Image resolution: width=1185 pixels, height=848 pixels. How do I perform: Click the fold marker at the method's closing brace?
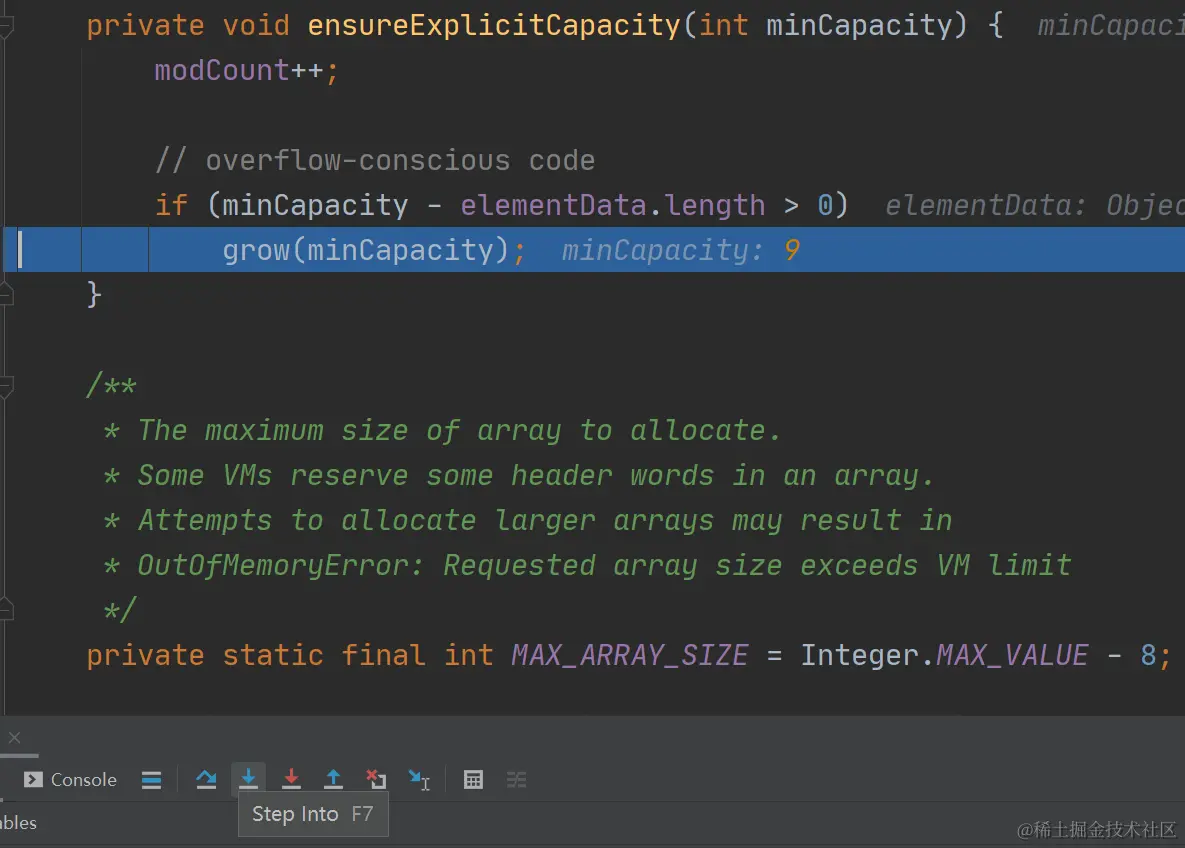point(6,293)
